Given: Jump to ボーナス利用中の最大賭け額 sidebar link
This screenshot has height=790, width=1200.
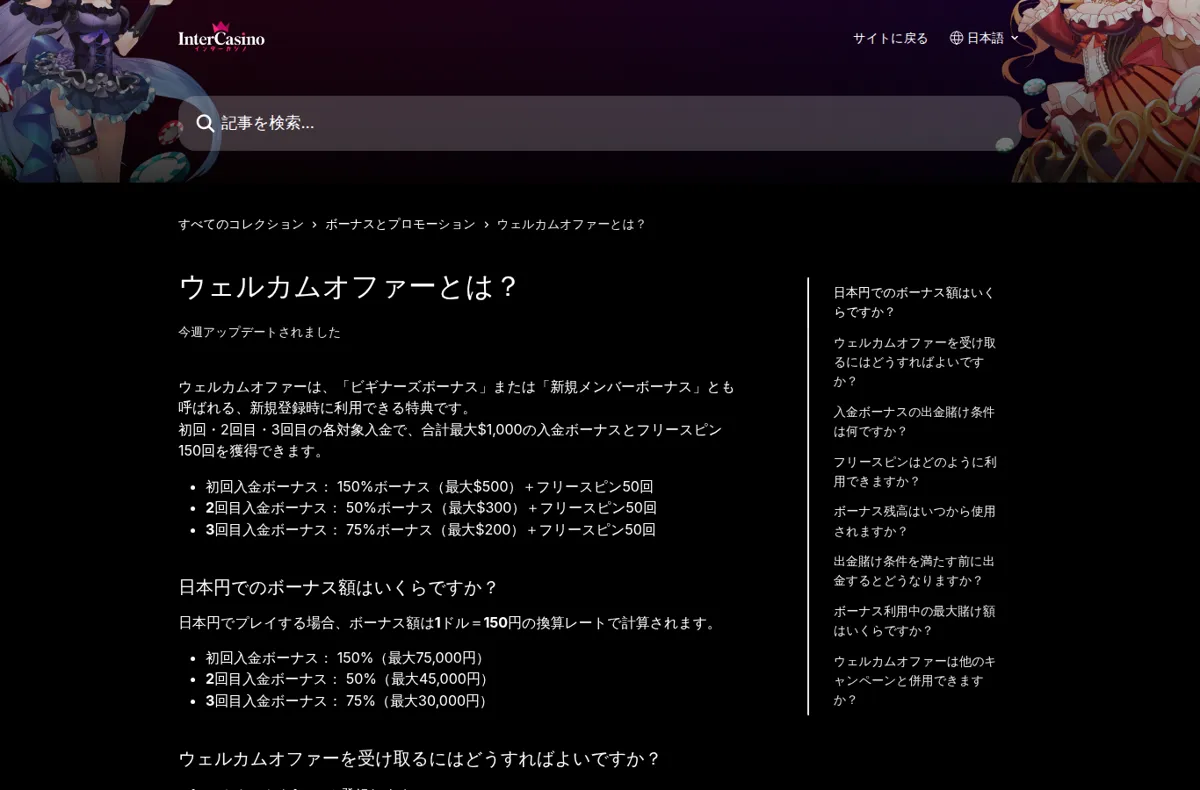Looking at the screenshot, I should pos(914,621).
